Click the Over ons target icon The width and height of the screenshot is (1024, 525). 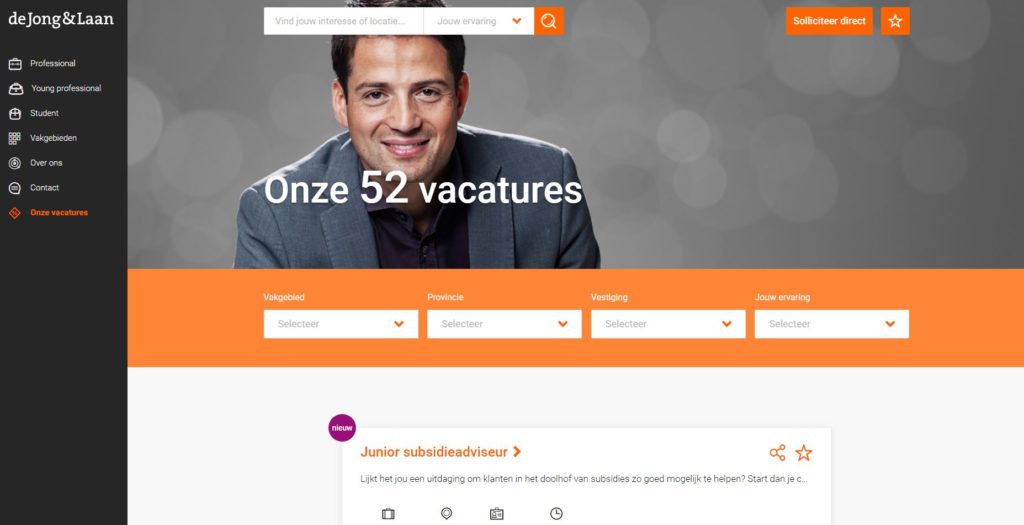14,163
